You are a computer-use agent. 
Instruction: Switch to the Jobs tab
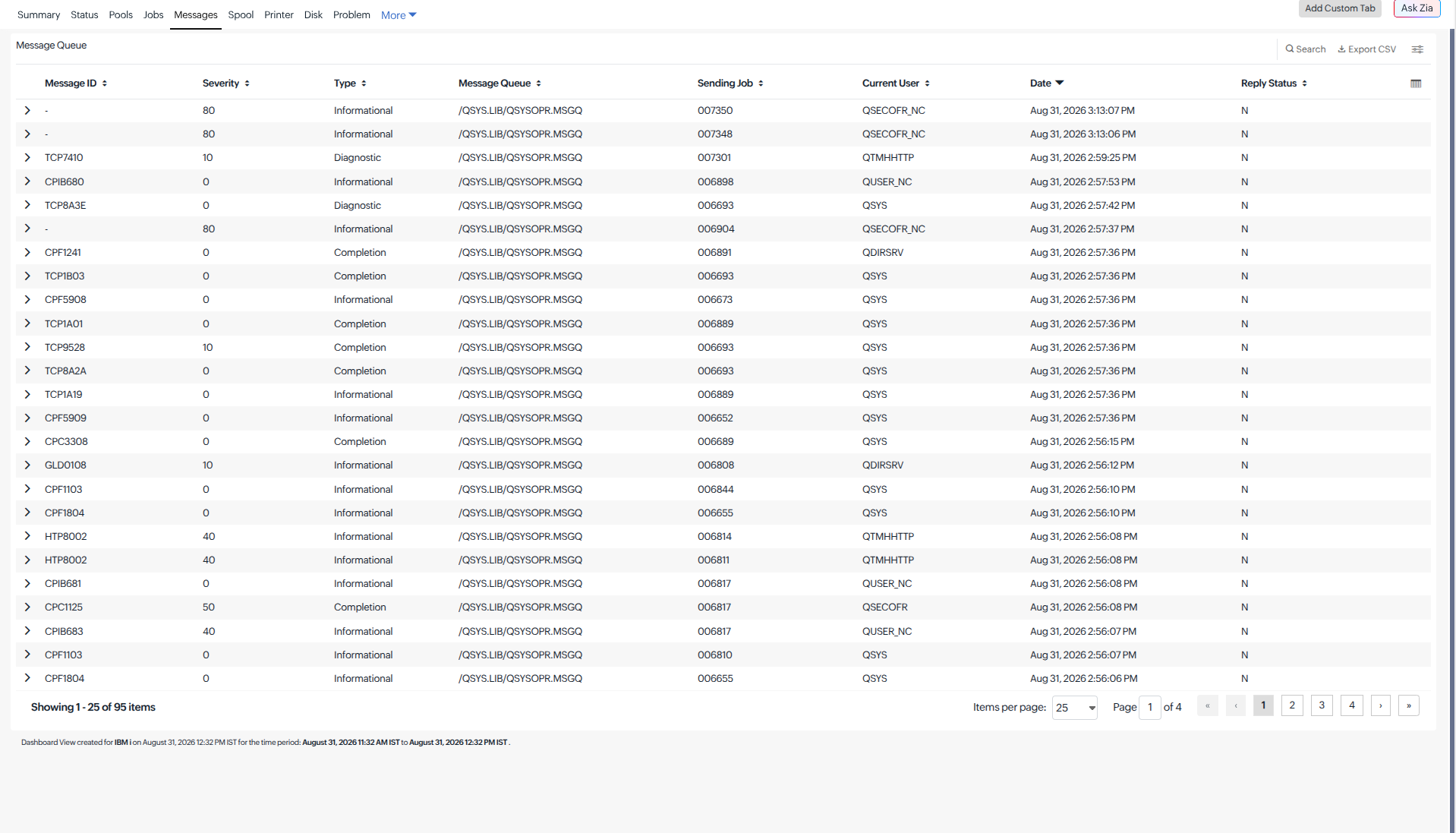click(153, 15)
